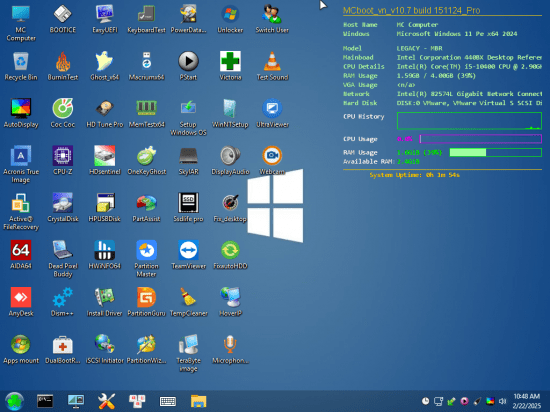This screenshot has width=550, height=412.
Task: Click the Microphone test icon
Action: 230,349
